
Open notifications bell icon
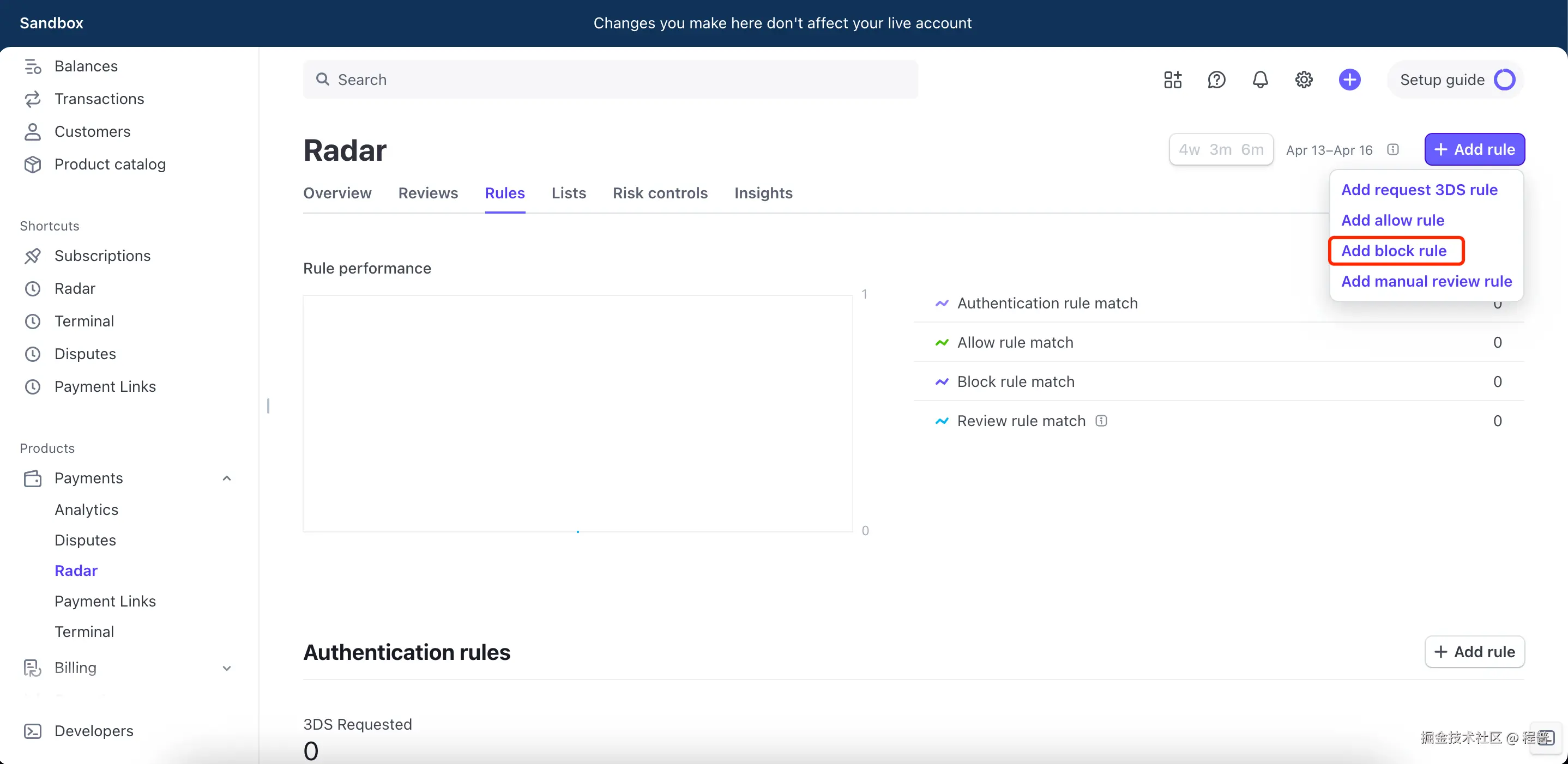pyautogui.click(x=1260, y=80)
